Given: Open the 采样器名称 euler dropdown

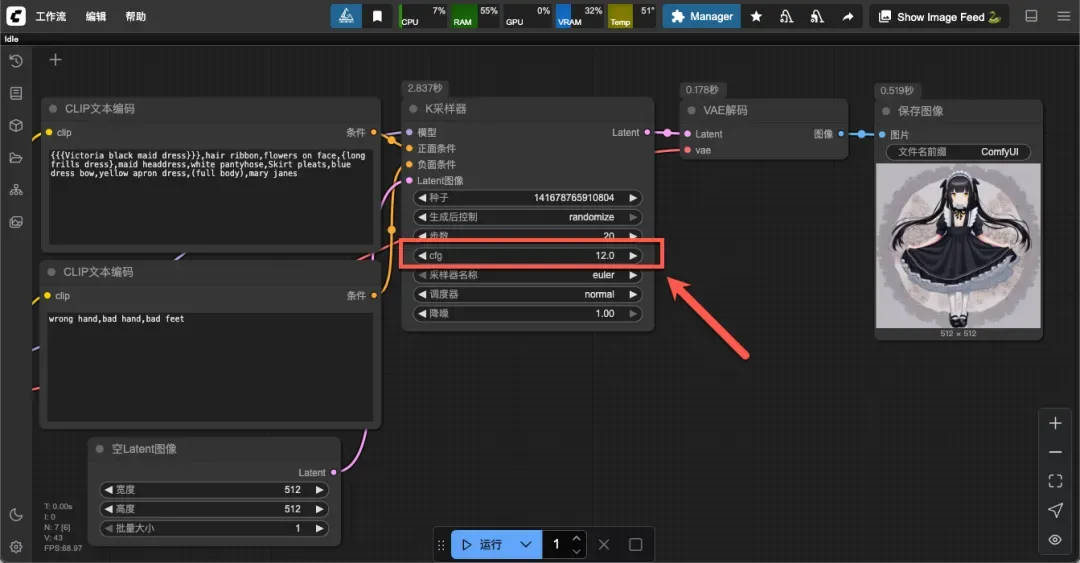Looking at the screenshot, I should coord(528,275).
